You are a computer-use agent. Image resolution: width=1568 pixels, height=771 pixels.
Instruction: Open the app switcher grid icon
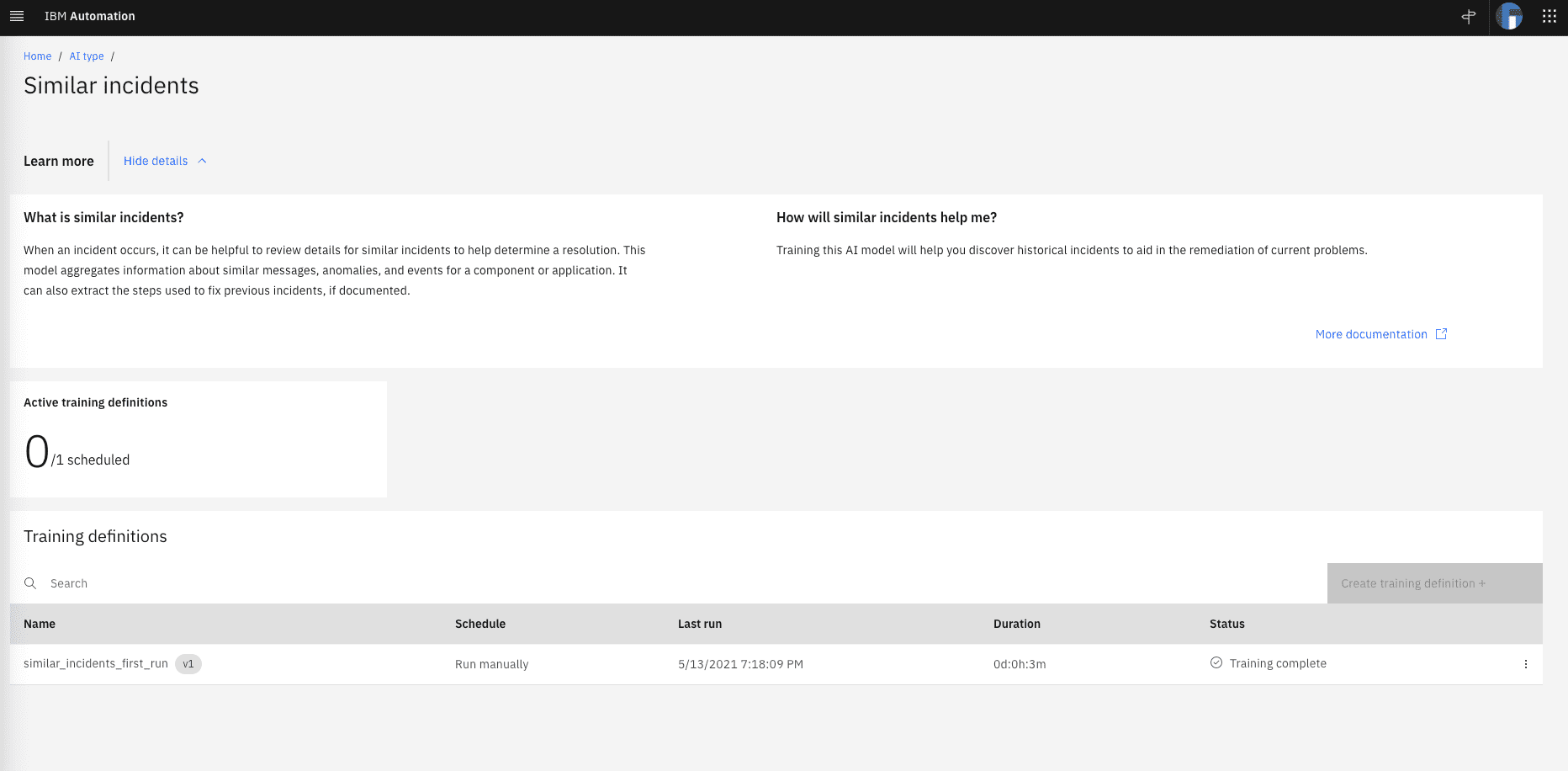[1549, 17]
